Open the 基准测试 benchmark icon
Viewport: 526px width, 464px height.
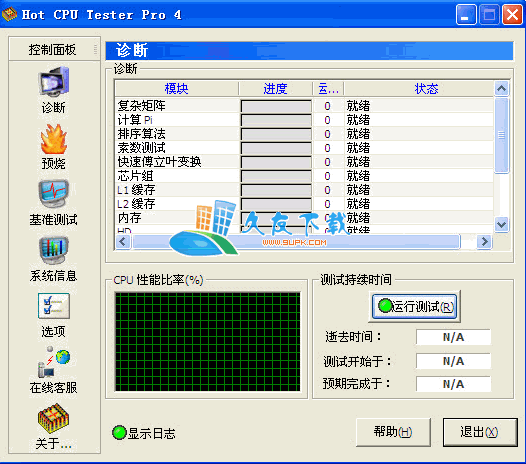(x=54, y=194)
